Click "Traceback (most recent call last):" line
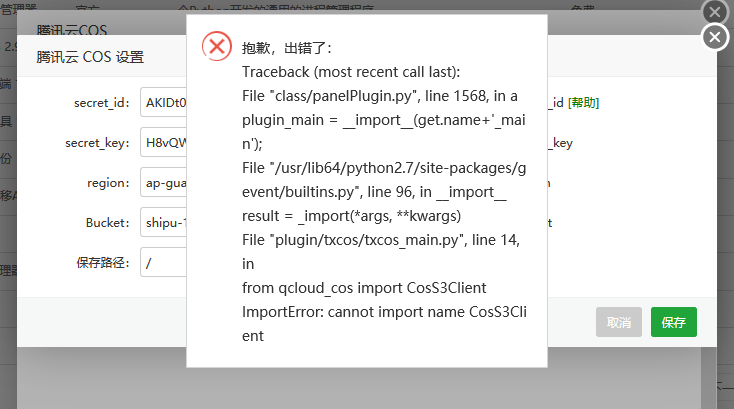 351,72
